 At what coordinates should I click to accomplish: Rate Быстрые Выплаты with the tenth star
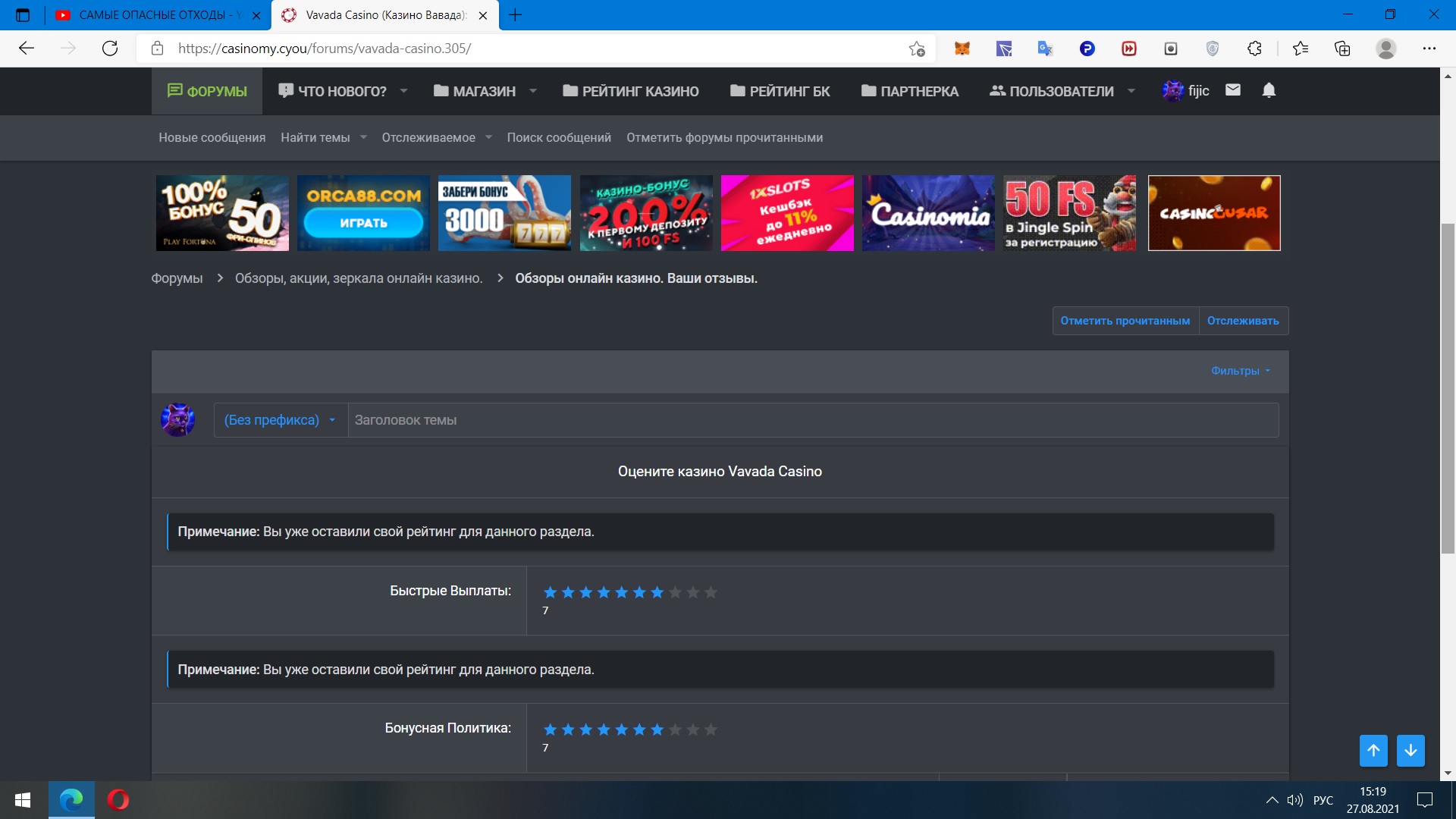(x=711, y=592)
